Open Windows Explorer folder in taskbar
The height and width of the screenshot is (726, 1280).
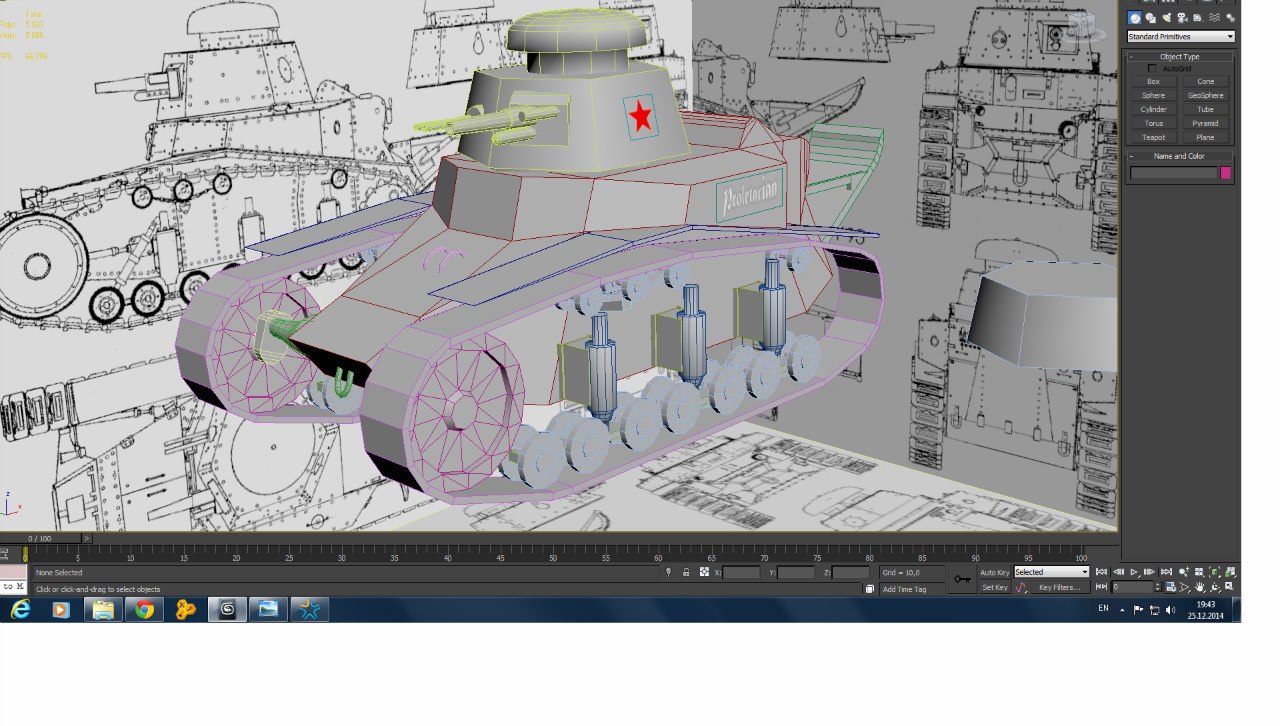pos(103,610)
